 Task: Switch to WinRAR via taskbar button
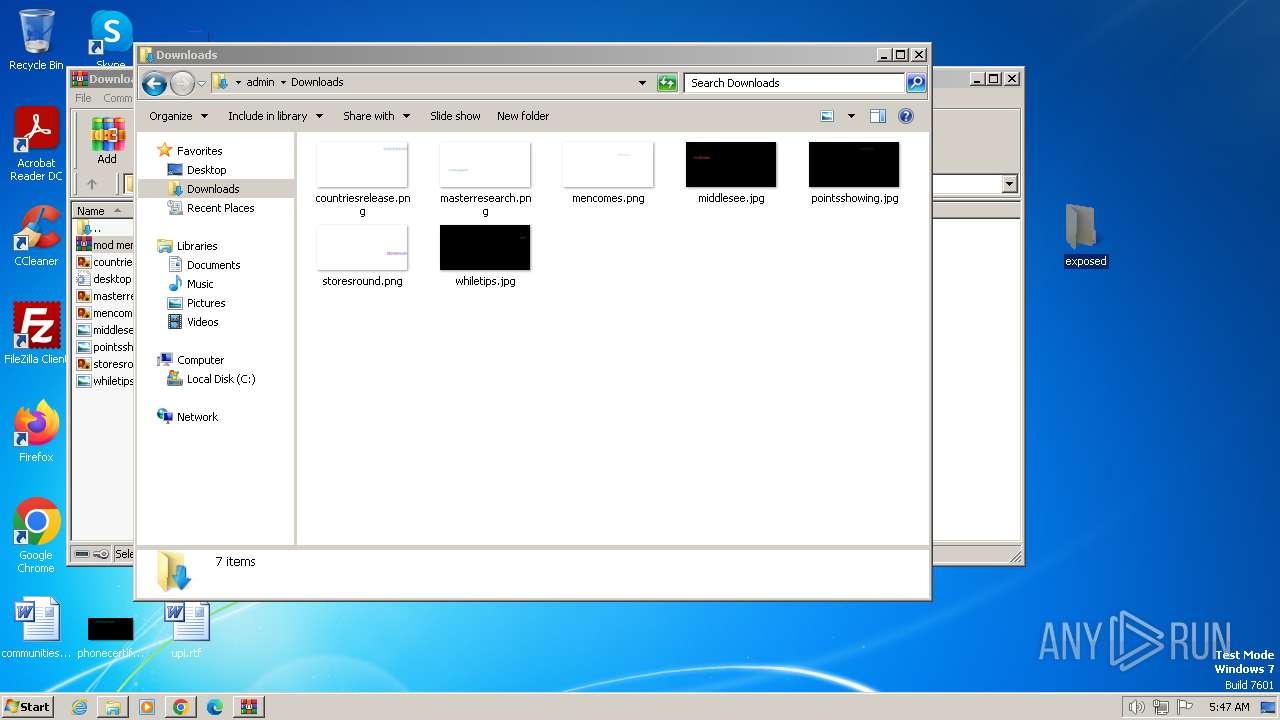click(249, 707)
